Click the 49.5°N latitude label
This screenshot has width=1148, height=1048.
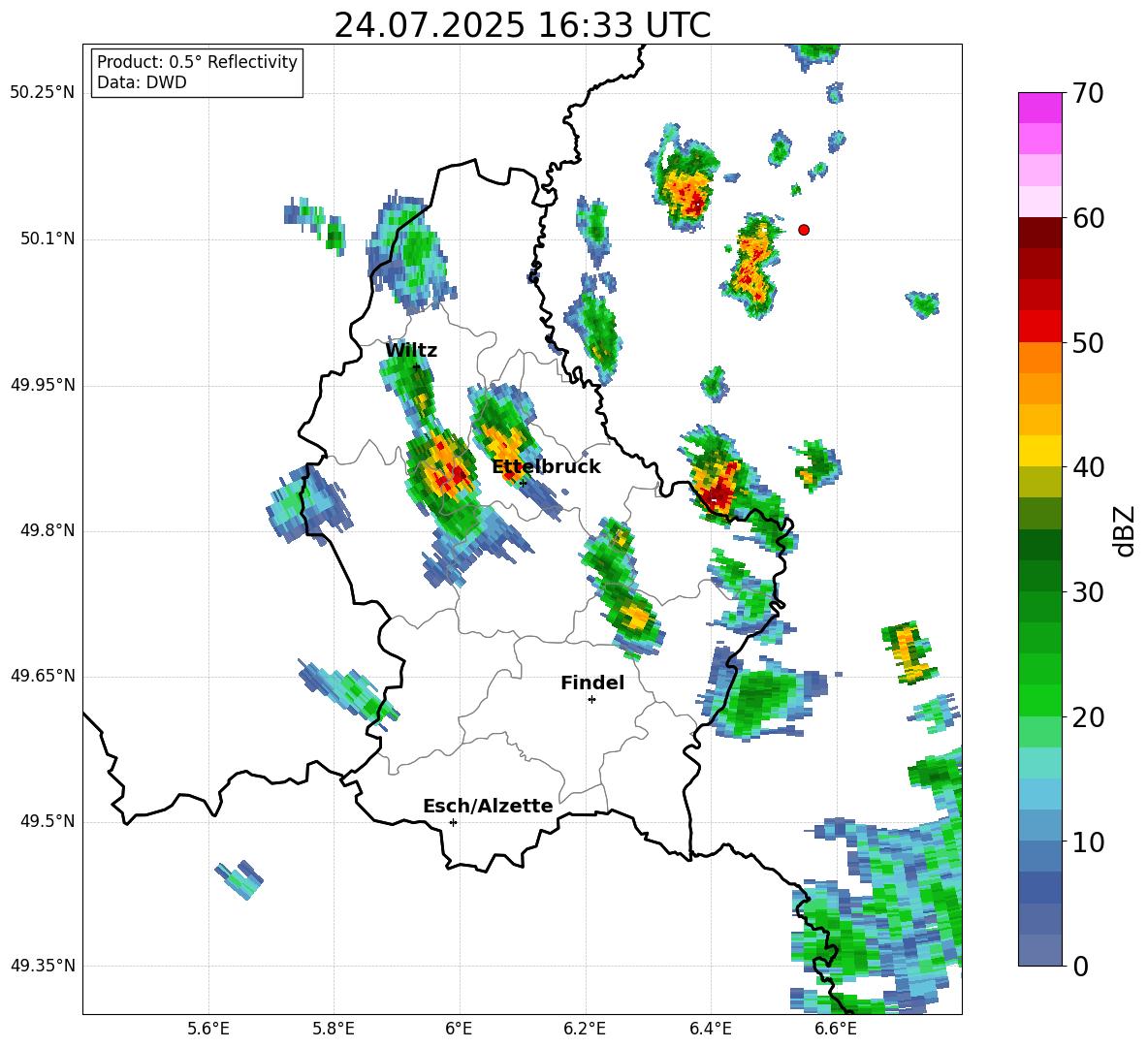point(48,821)
